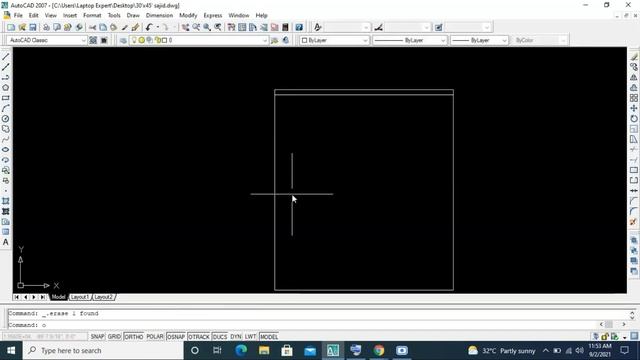The image size is (640, 360).
Task: Click the Save icon in Standard toolbar
Action: [x=33, y=27]
